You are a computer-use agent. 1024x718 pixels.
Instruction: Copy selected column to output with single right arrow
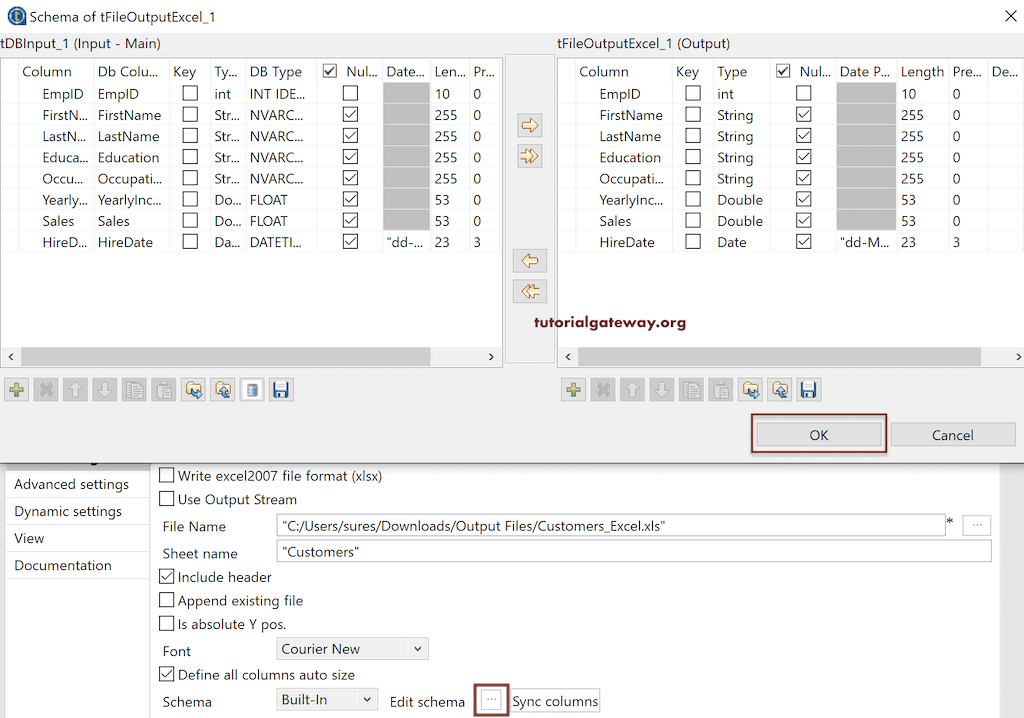pos(530,126)
